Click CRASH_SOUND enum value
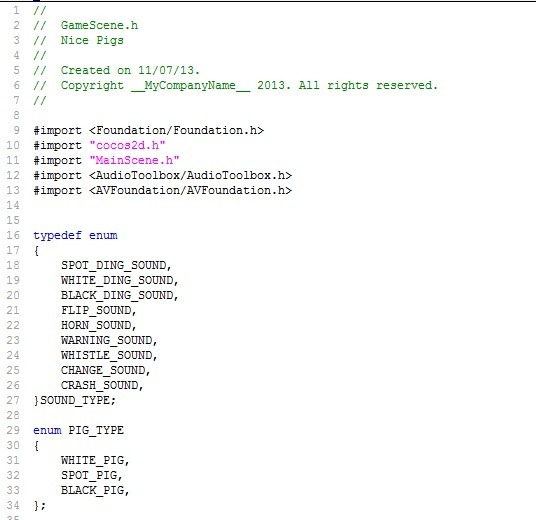 (99, 386)
